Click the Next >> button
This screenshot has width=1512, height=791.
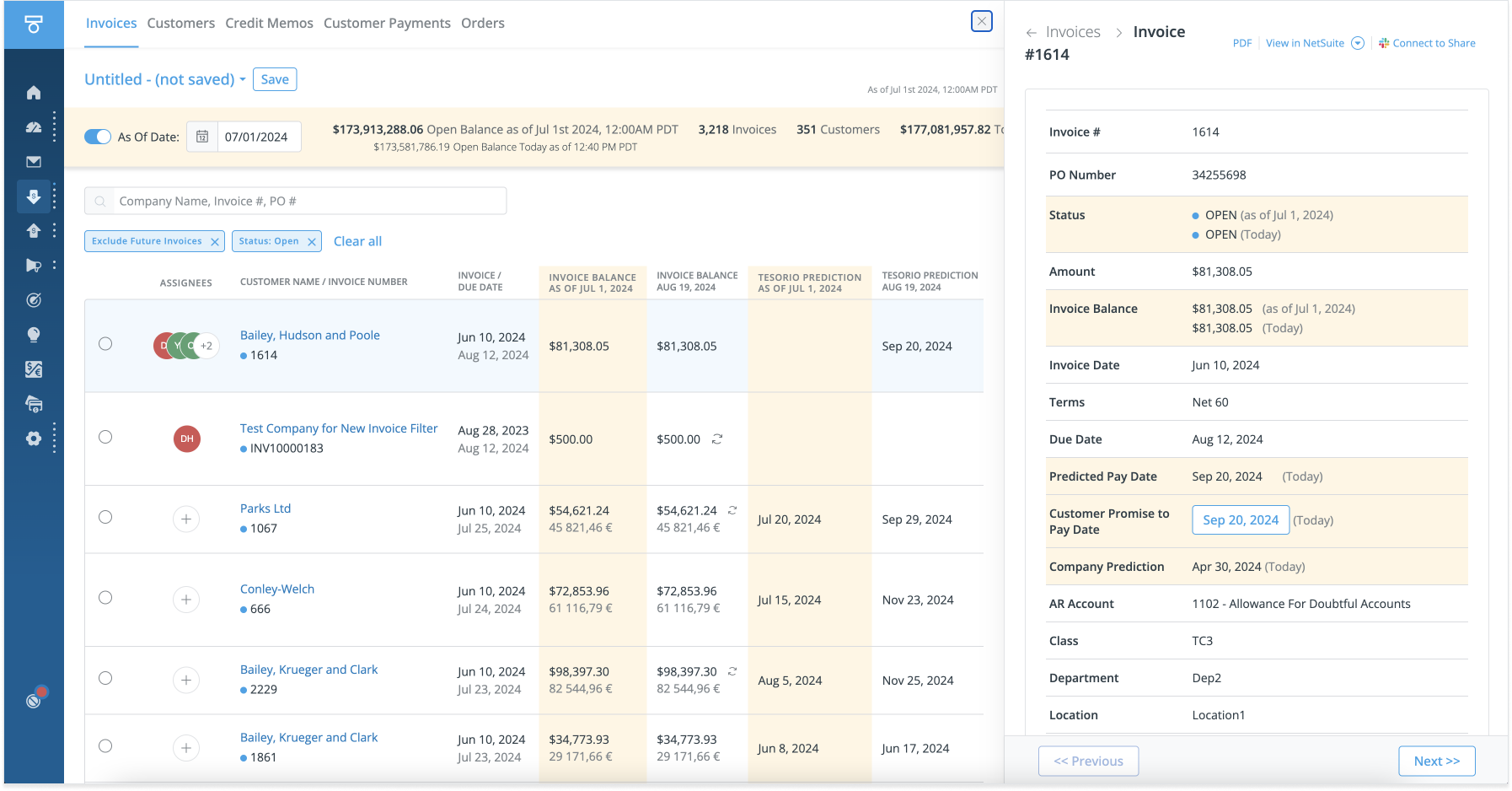(1436, 761)
